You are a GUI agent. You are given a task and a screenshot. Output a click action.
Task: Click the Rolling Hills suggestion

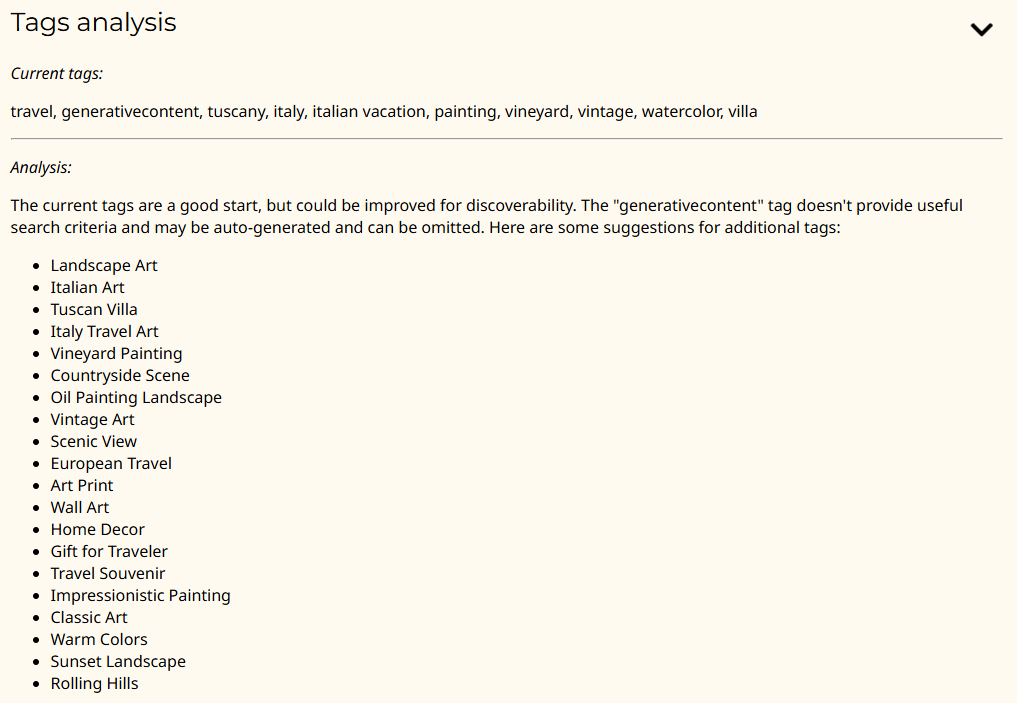(x=95, y=684)
